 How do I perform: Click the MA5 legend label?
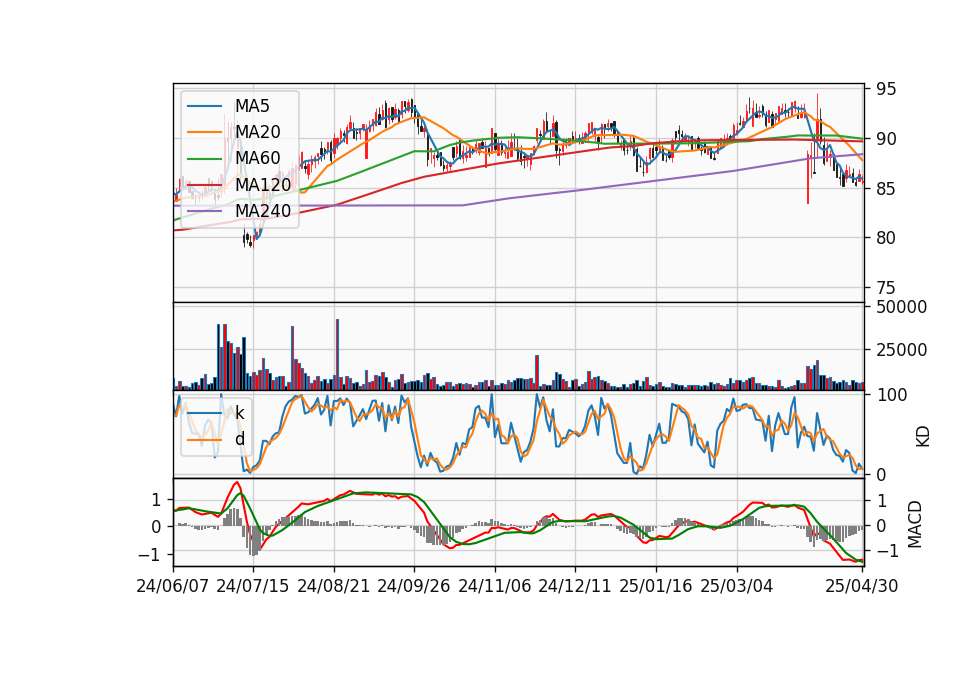point(252,106)
